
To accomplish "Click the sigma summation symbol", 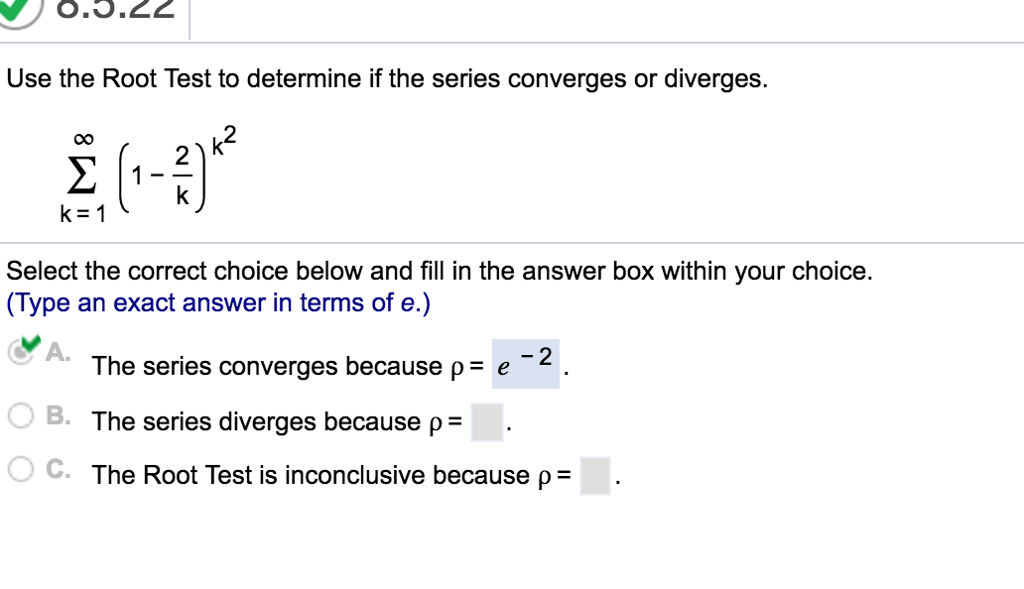I will 80,175.
